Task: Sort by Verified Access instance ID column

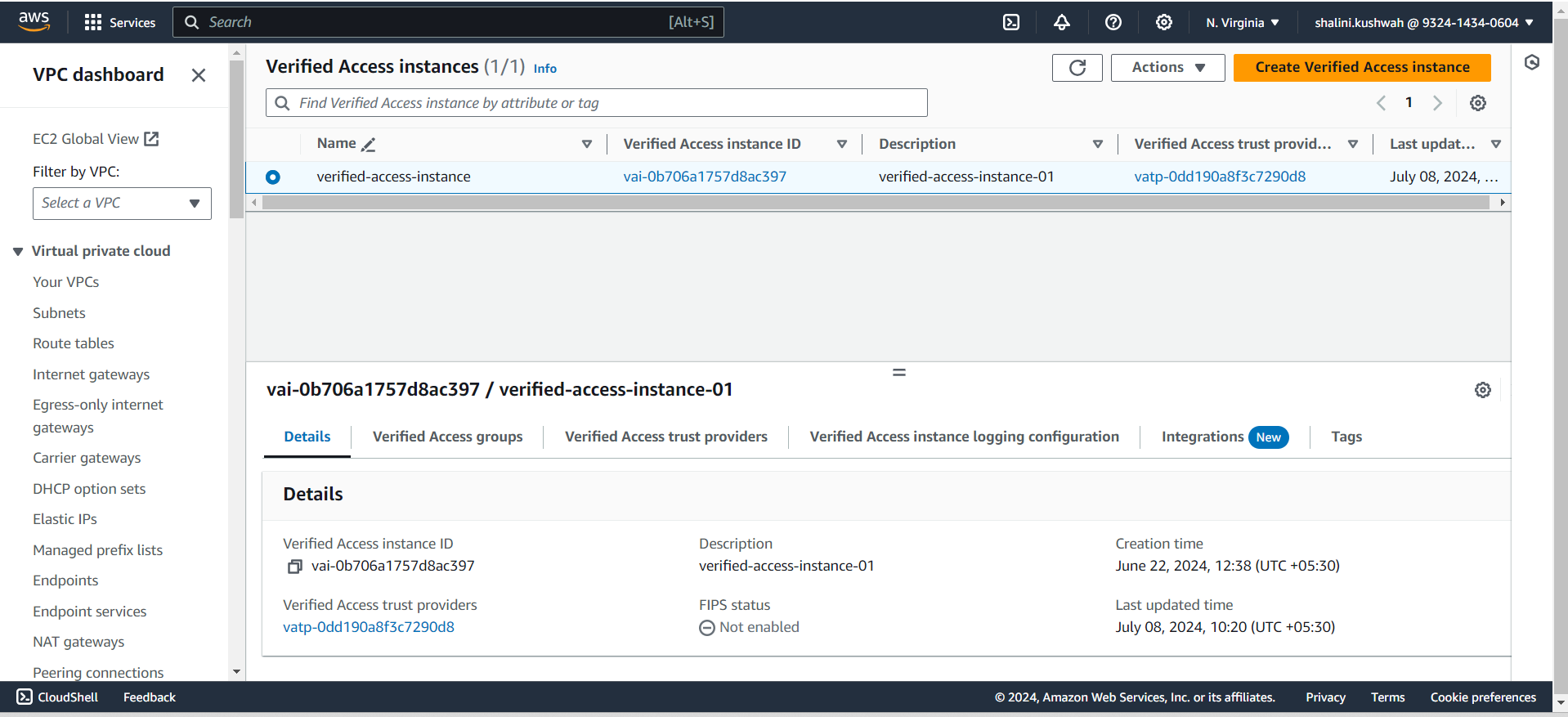Action: 841,144
